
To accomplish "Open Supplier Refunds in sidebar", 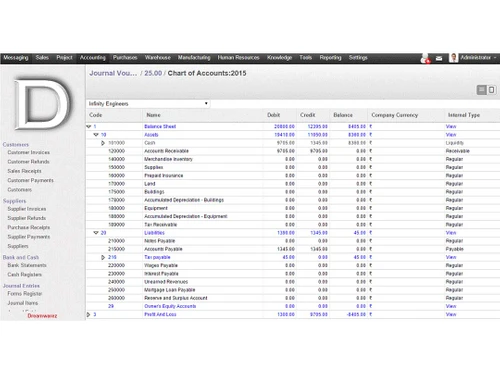I will coord(27,218).
